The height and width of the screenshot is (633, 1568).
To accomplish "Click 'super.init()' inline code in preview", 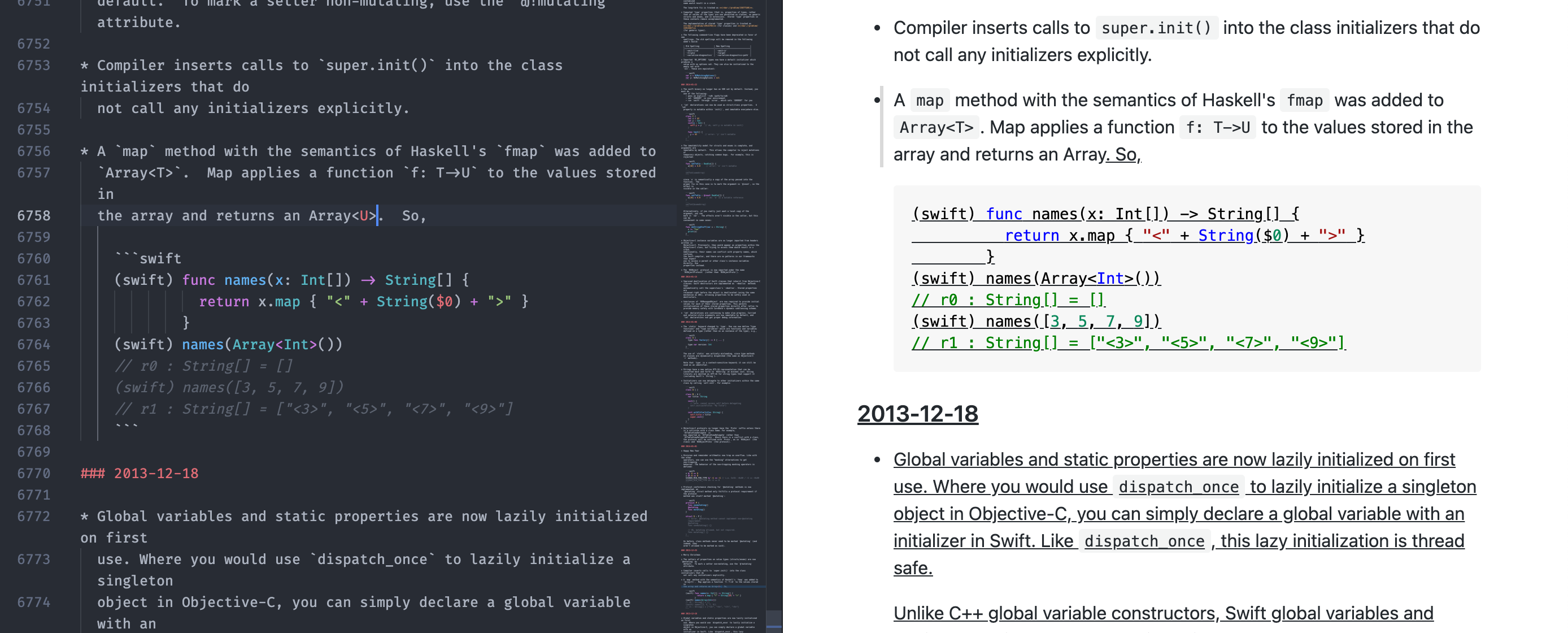I will (1157, 28).
